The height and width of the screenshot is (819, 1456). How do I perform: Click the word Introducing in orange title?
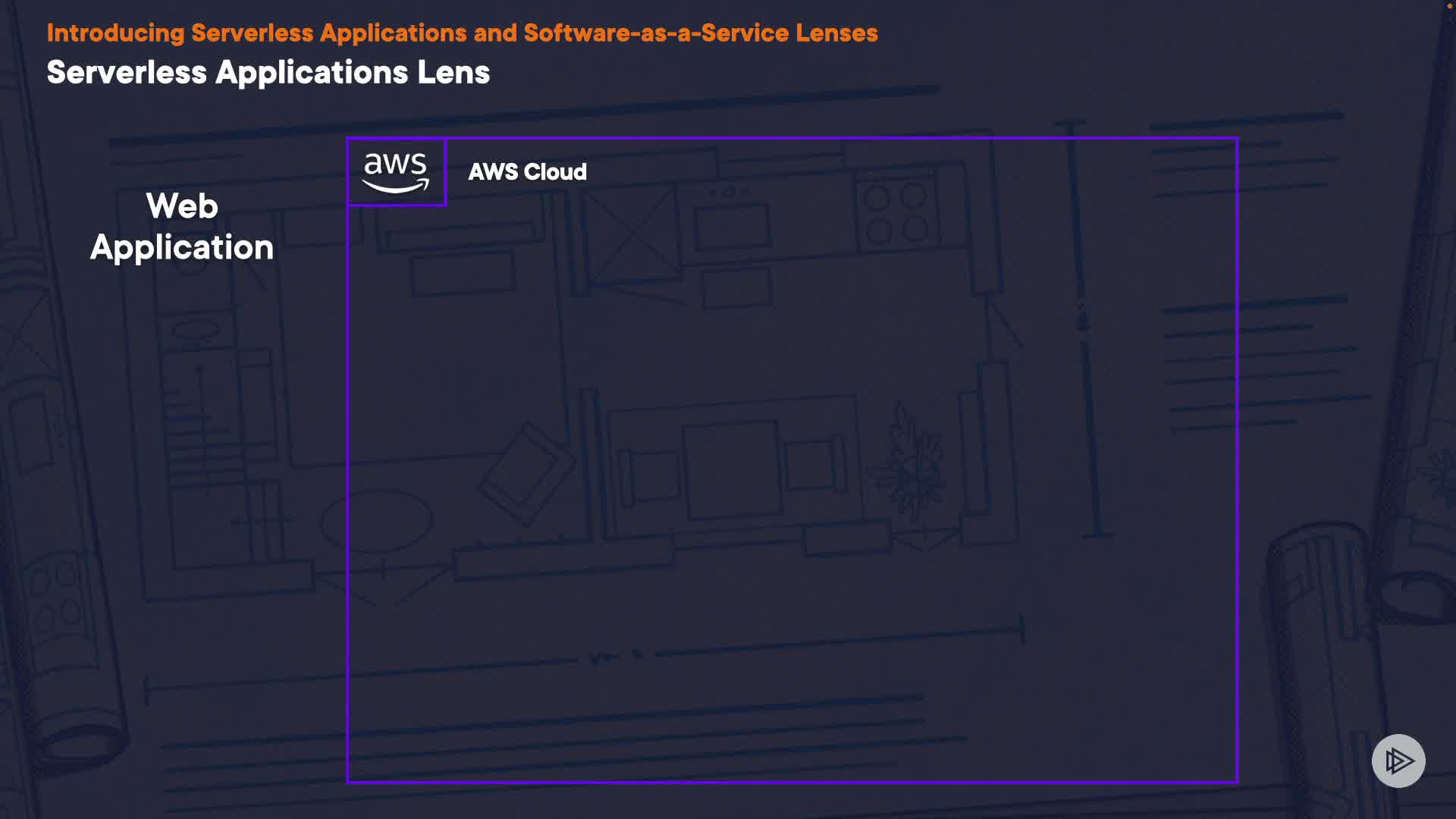pyautogui.click(x=115, y=33)
